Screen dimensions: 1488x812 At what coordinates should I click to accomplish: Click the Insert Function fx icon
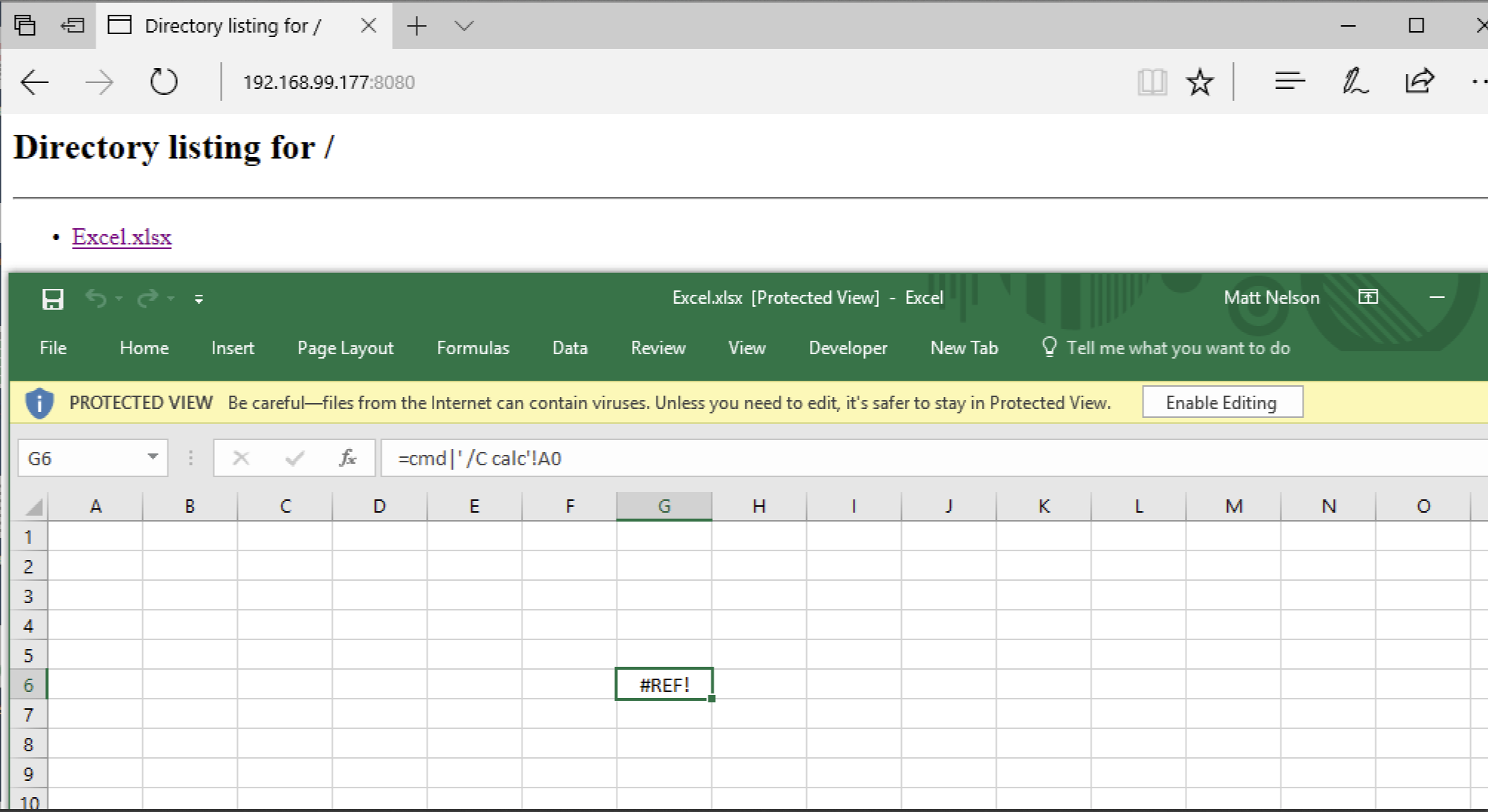[347, 458]
